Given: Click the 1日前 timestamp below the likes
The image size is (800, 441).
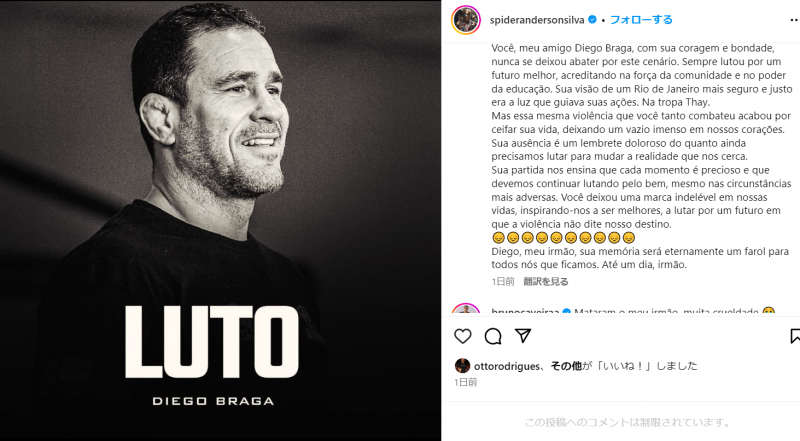Looking at the screenshot, I should pyautogui.click(x=466, y=382).
